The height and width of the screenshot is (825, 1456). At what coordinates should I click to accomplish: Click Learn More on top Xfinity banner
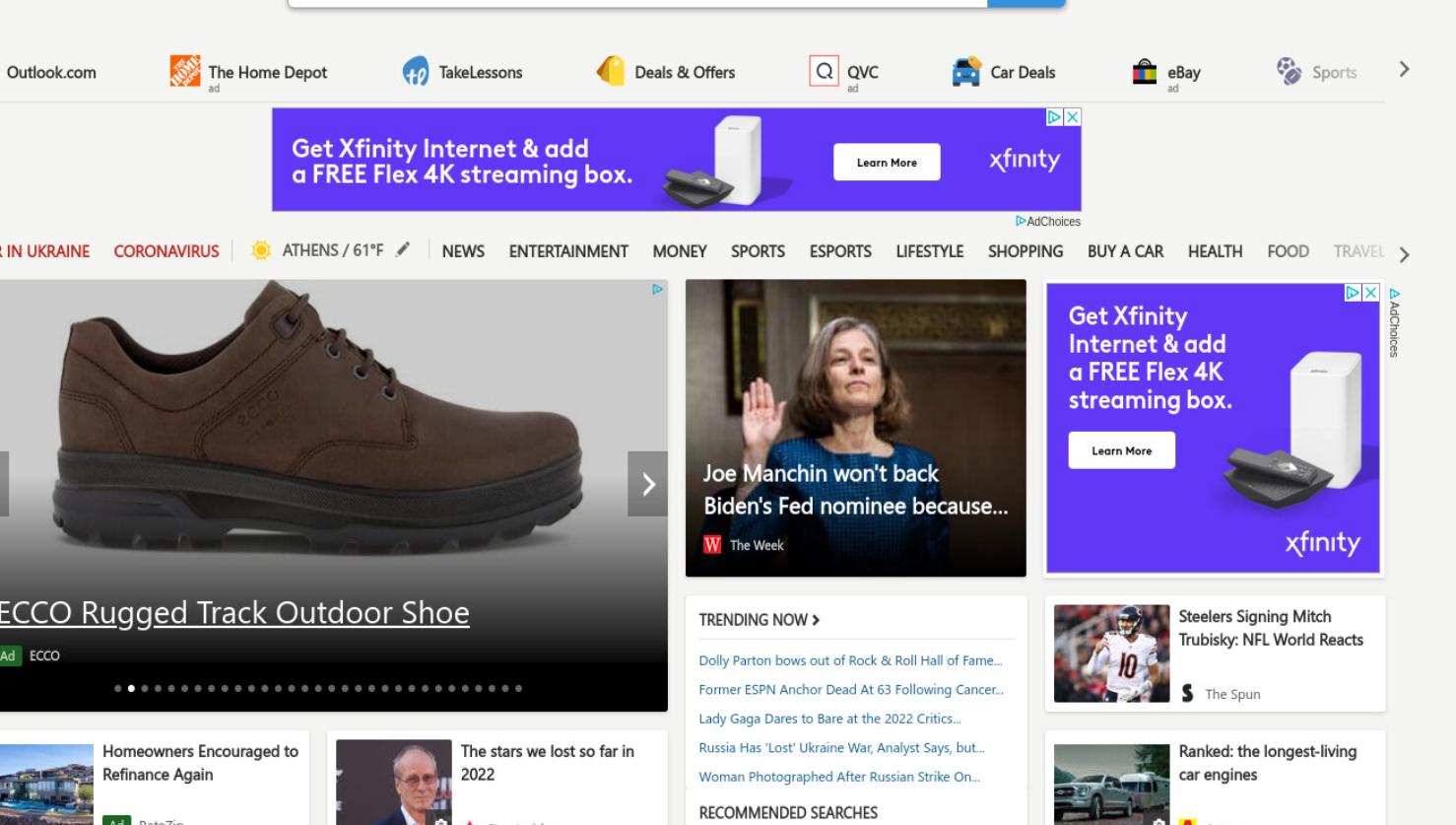[887, 163]
